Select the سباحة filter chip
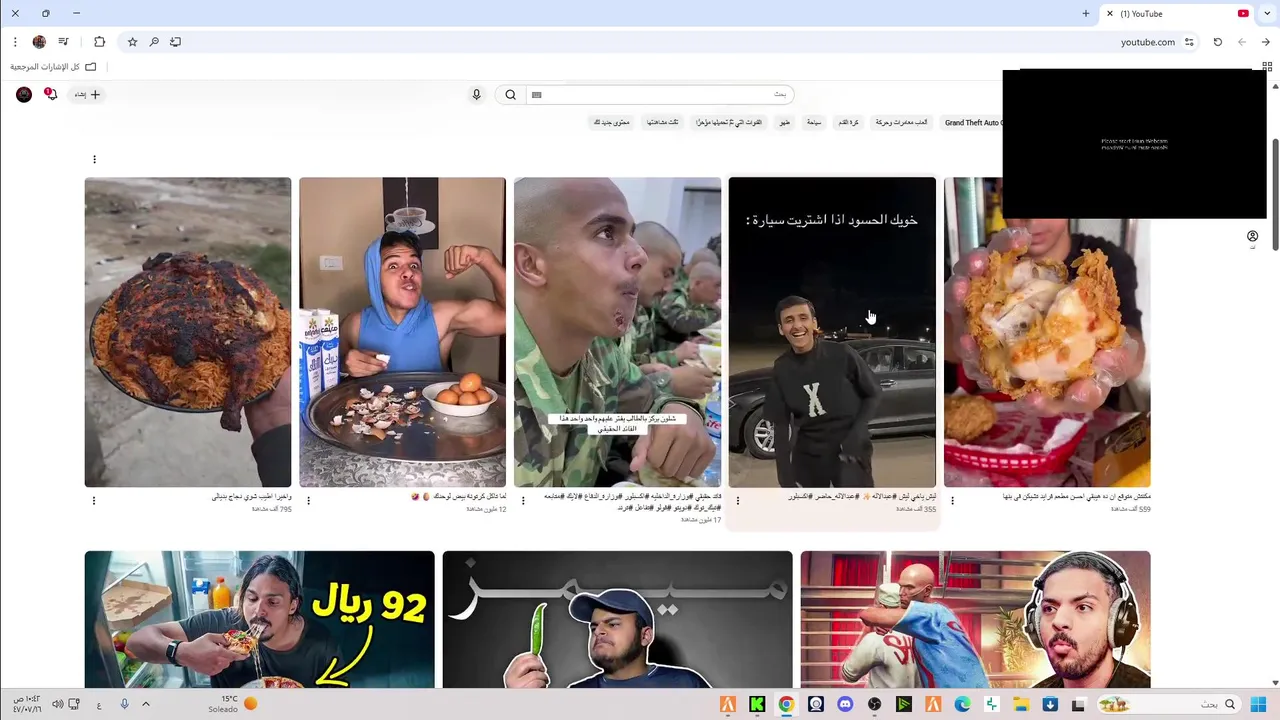The height and width of the screenshot is (720, 1280). click(x=814, y=122)
